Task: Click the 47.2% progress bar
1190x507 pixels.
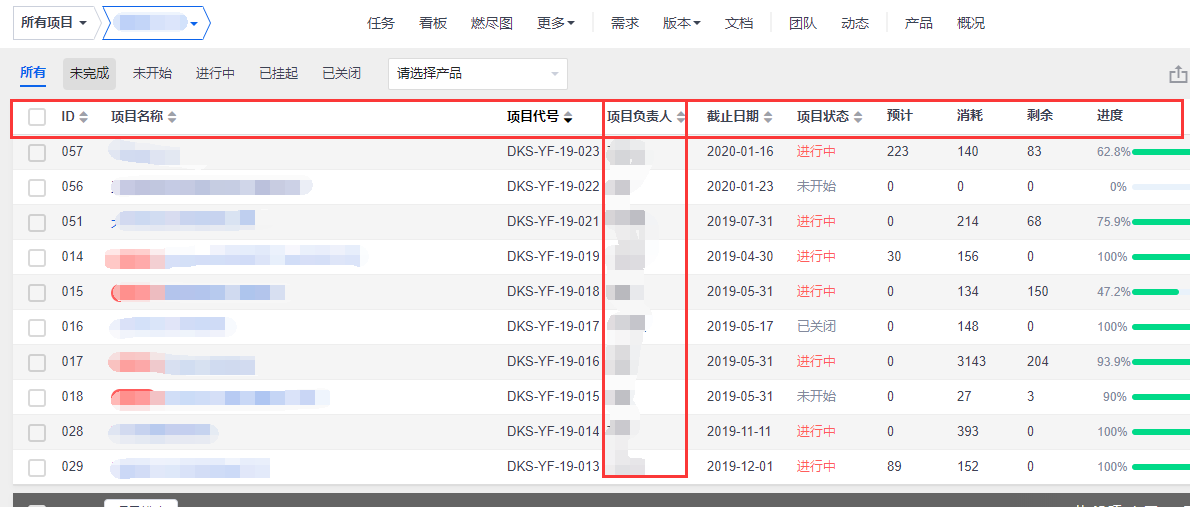Action: 1160,291
